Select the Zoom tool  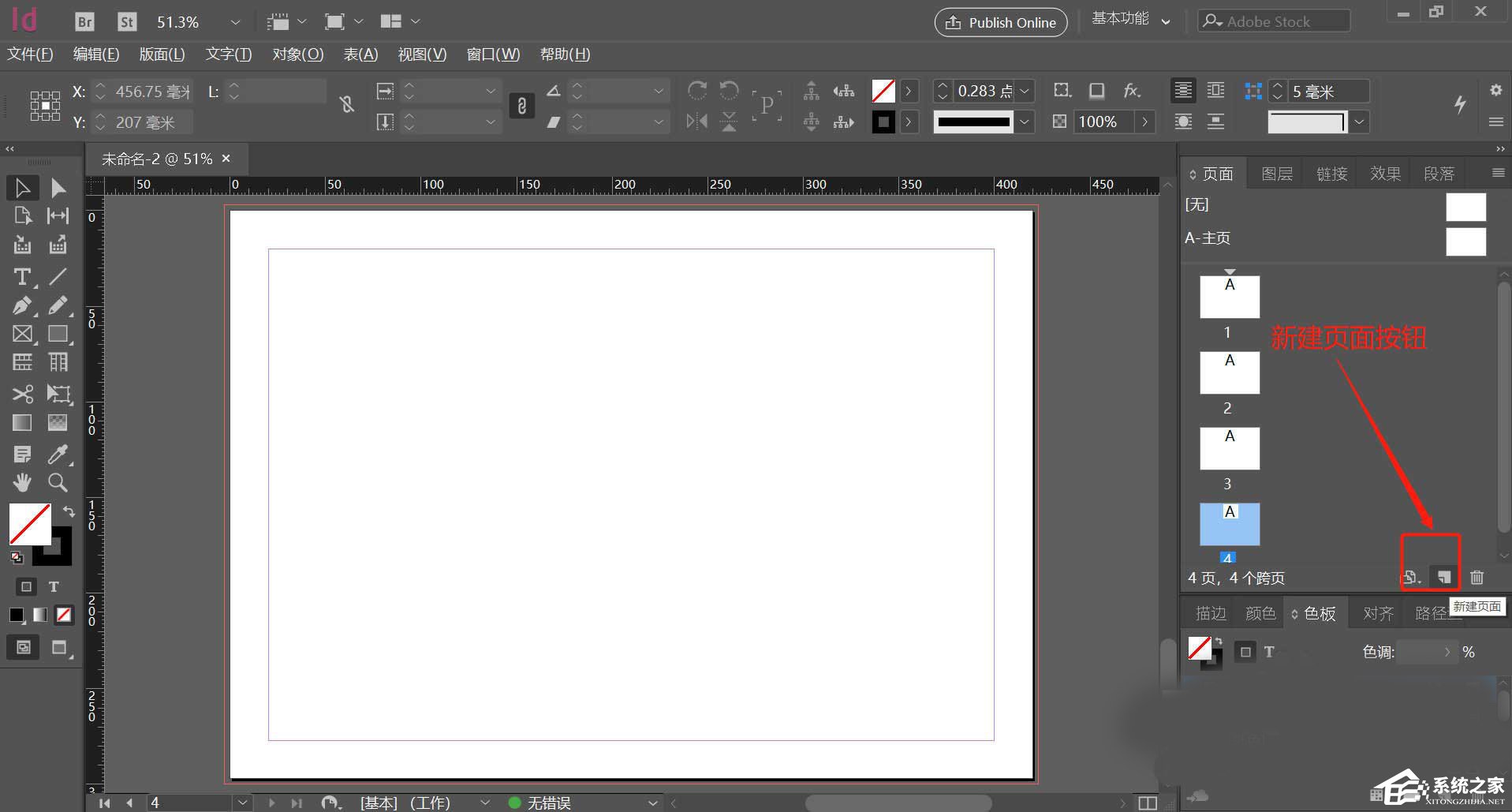(58, 482)
